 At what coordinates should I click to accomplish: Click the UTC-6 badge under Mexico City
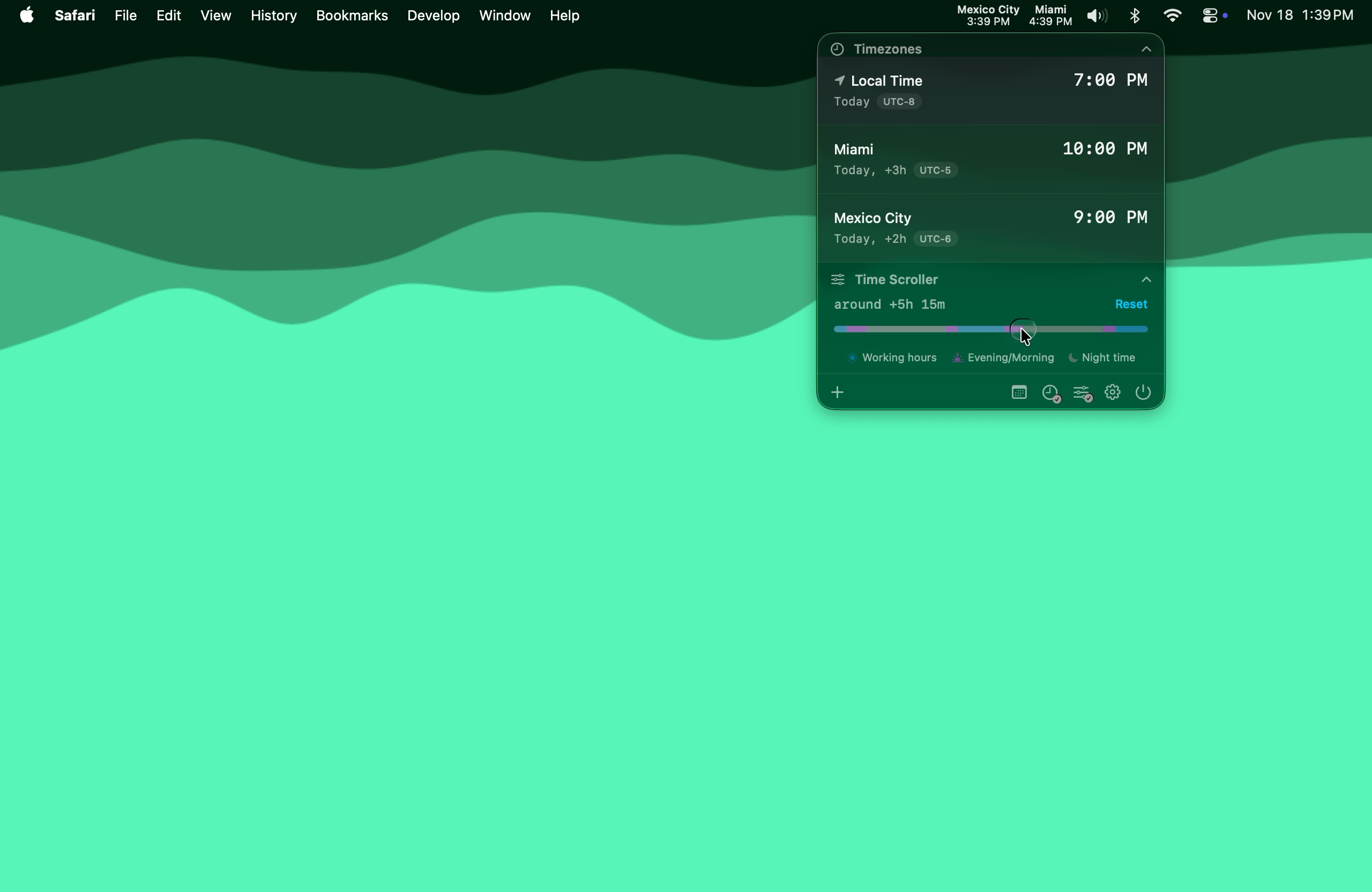click(935, 239)
